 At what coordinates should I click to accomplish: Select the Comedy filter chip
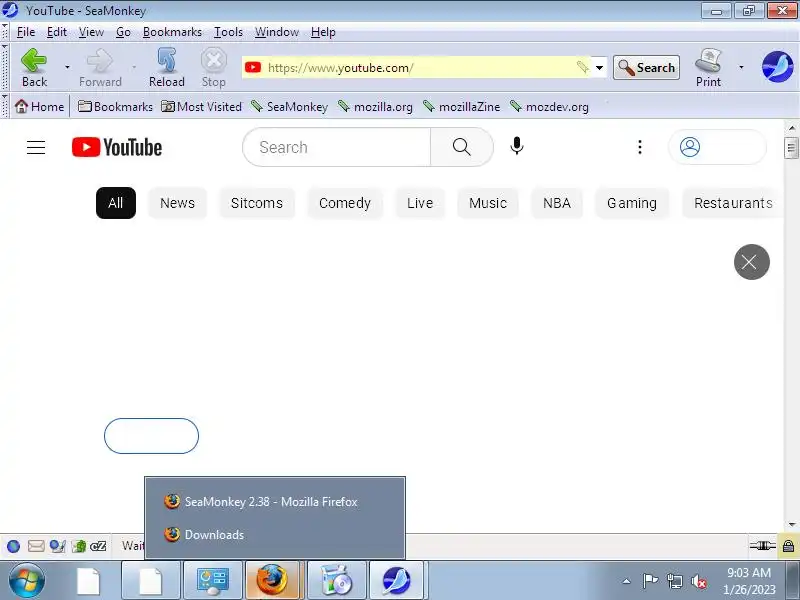(345, 203)
